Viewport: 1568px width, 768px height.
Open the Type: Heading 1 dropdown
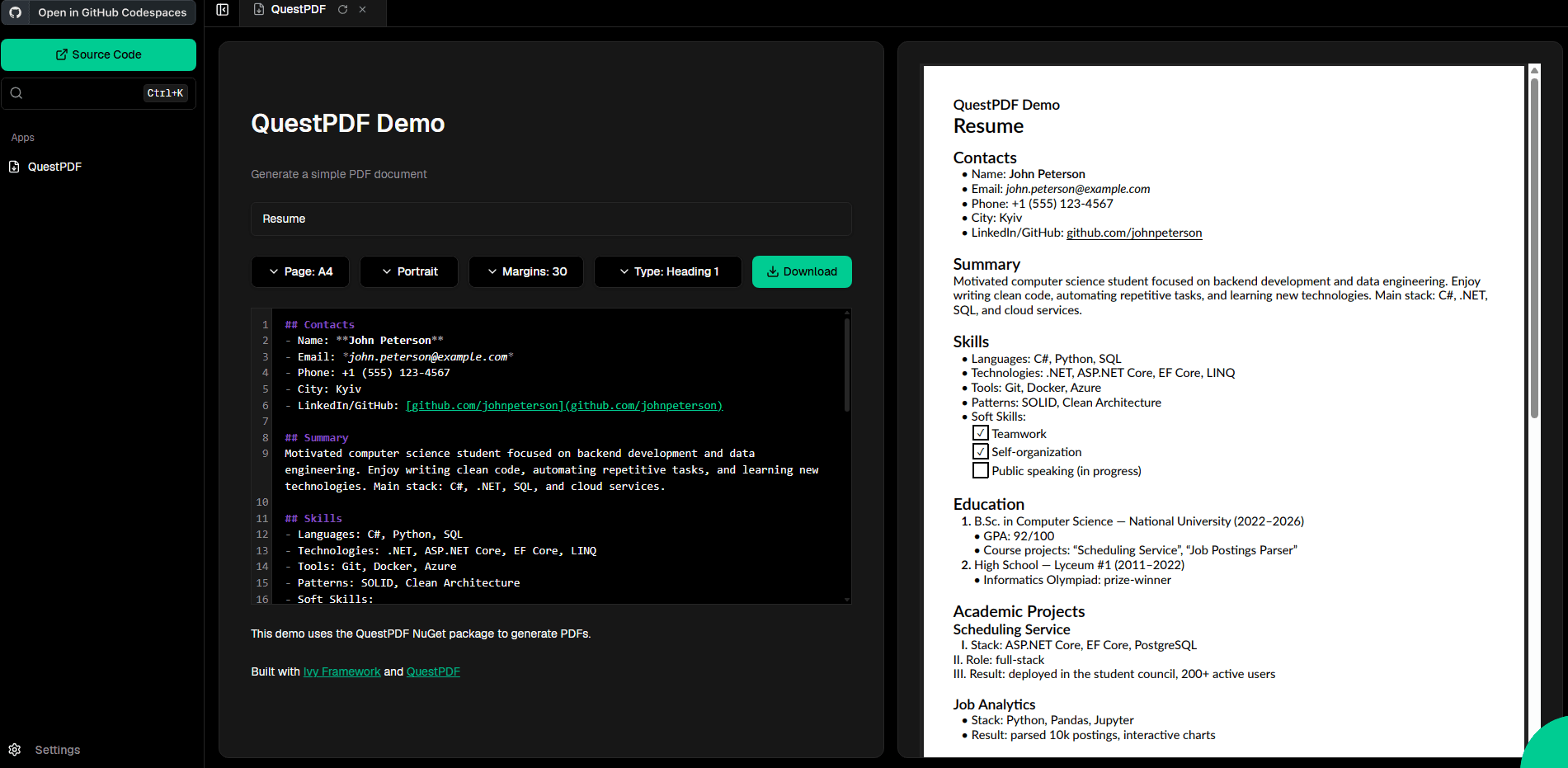pos(668,271)
